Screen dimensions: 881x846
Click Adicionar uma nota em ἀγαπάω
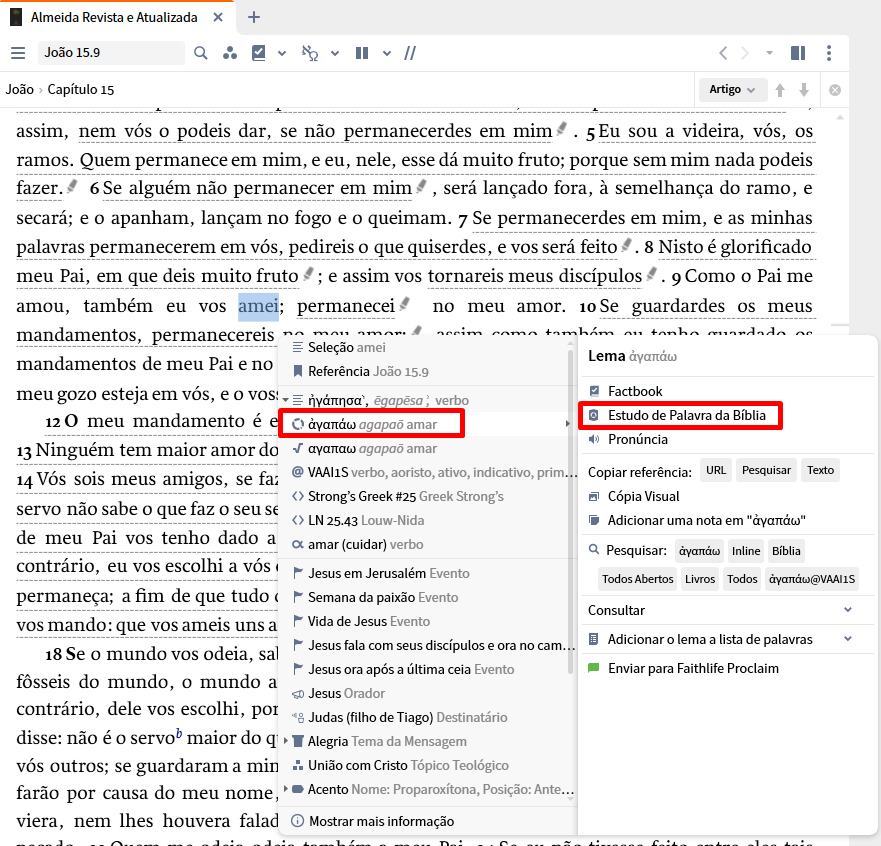coord(707,521)
